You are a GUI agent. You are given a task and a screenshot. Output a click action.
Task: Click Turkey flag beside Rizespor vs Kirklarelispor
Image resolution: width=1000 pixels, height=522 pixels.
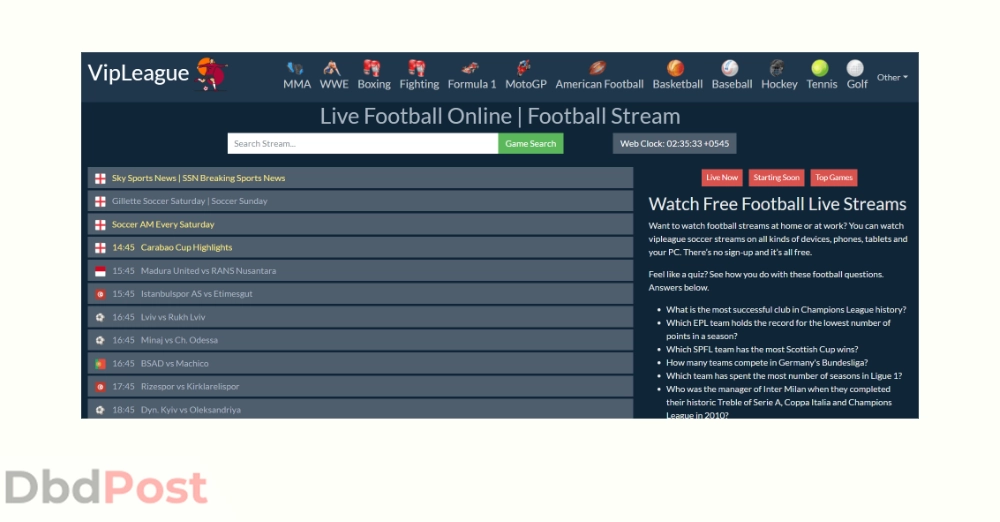100,387
